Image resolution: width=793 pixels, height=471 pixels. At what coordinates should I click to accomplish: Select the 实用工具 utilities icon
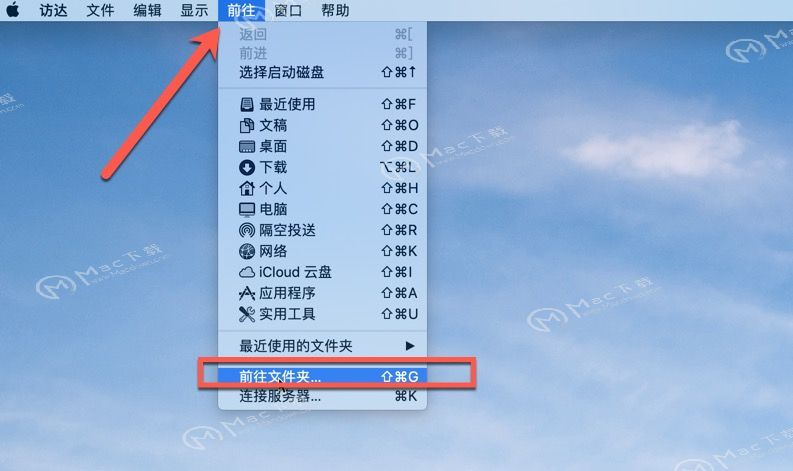(x=247, y=314)
